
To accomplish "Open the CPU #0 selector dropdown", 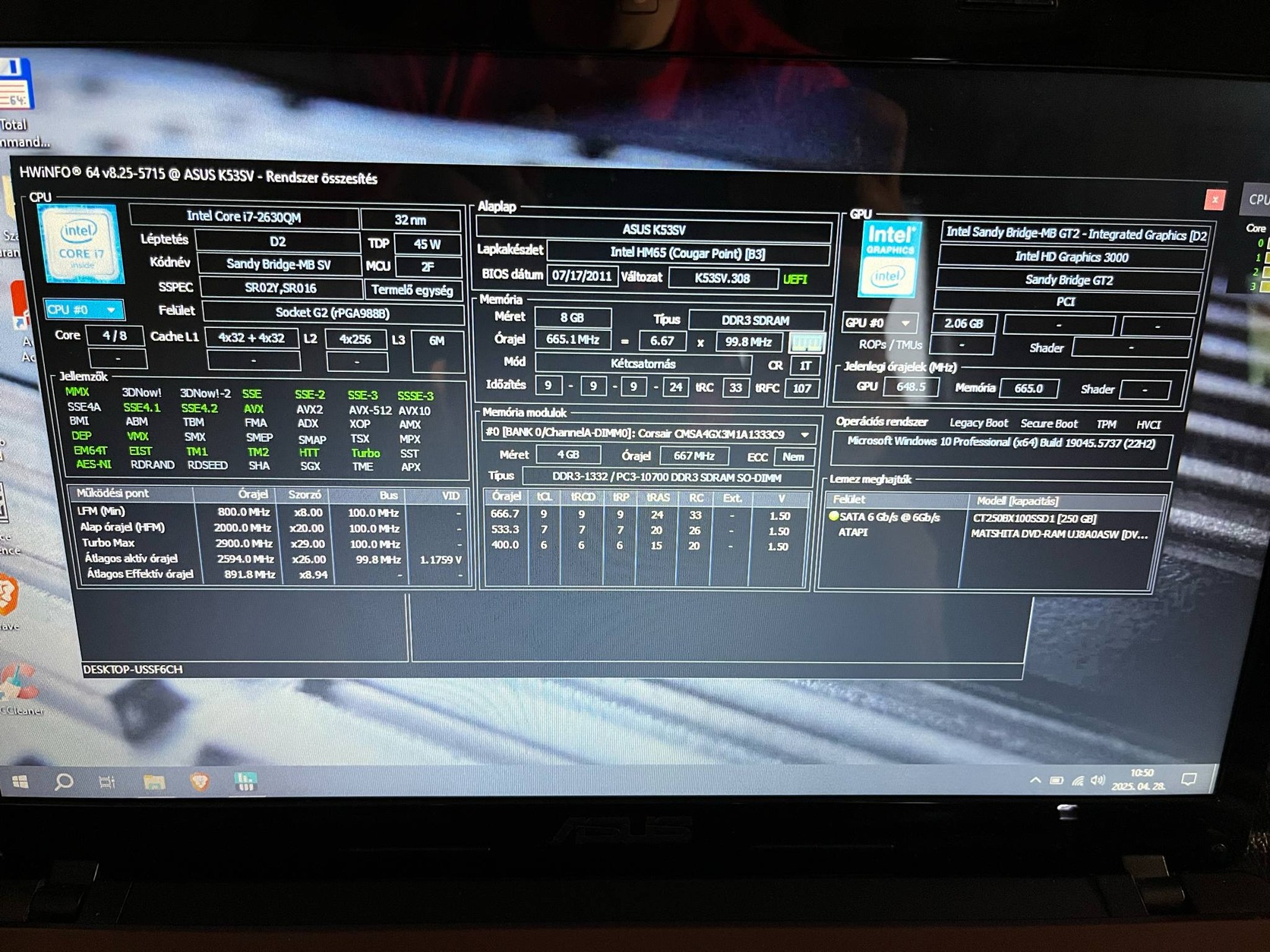I will [x=84, y=310].
